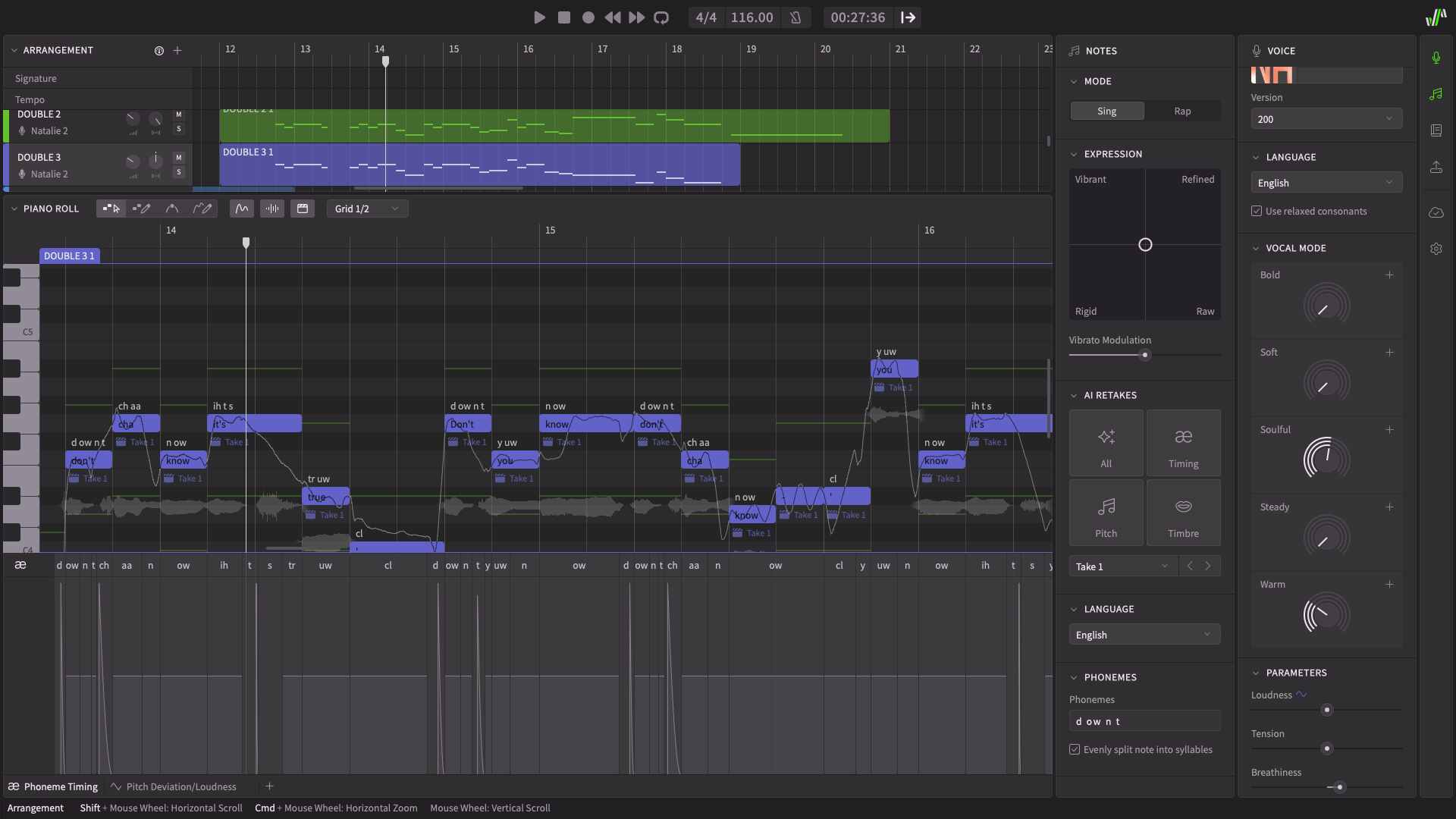Viewport: 1456px width, 819px height.
Task: Open the Grid 1/2 dropdown
Action: point(367,209)
